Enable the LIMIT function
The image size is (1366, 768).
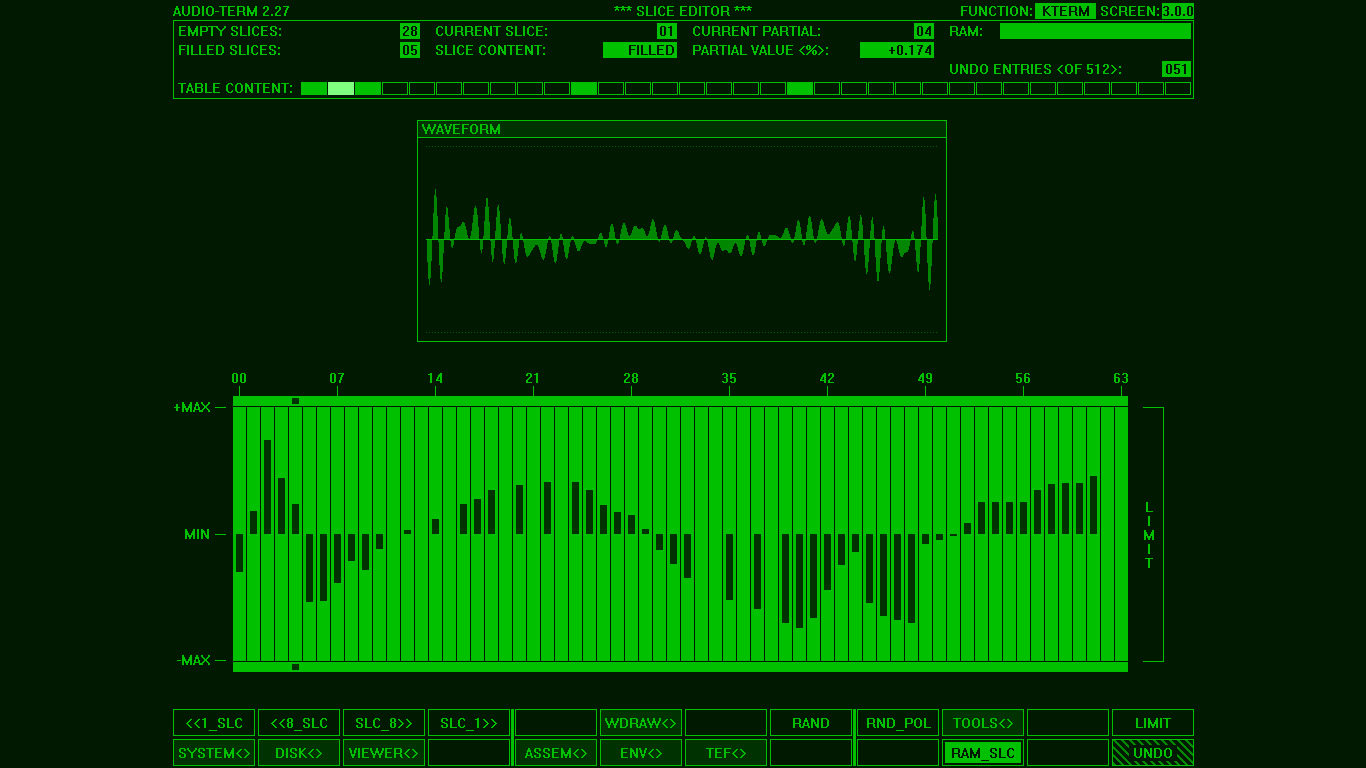coord(1152,722)
